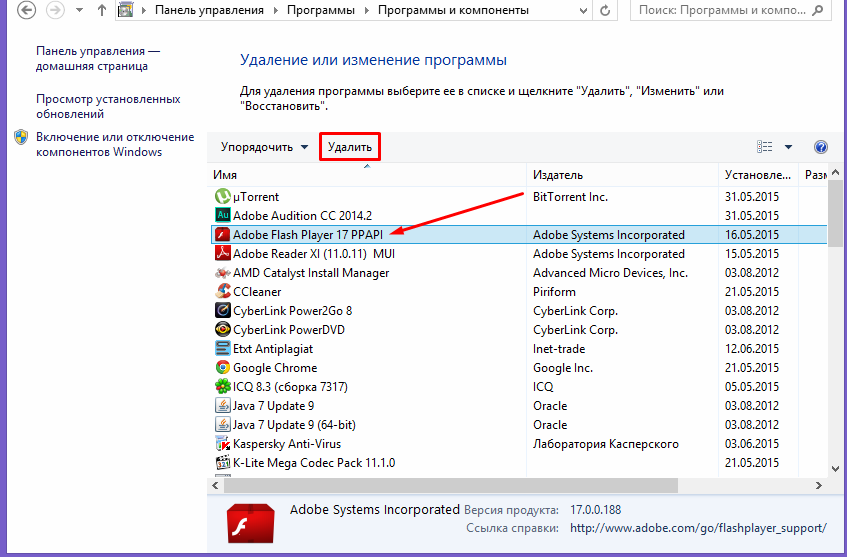This screenshot has height=557, width=847.
Task: Select the Adobe Reader XI (11.0.11) MUI row
Action: coord(517,253)
